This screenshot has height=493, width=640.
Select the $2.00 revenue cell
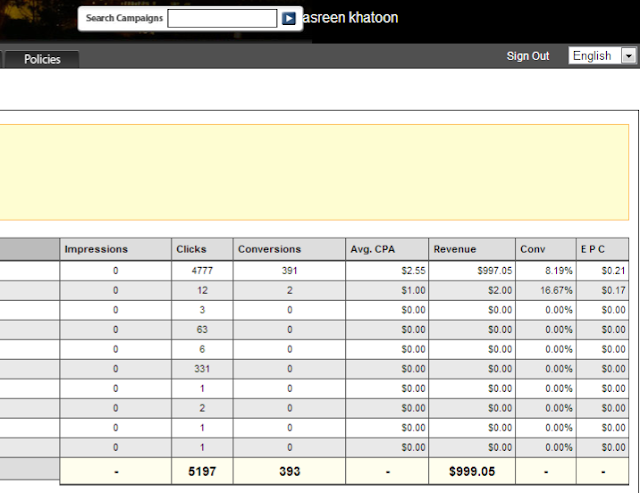click(x=472, y=290)
